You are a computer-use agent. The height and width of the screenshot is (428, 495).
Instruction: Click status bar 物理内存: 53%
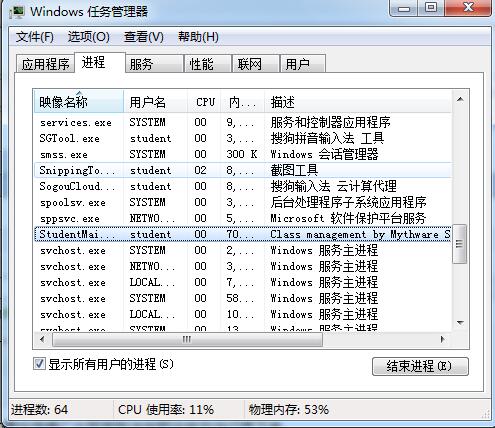(289, 409)
